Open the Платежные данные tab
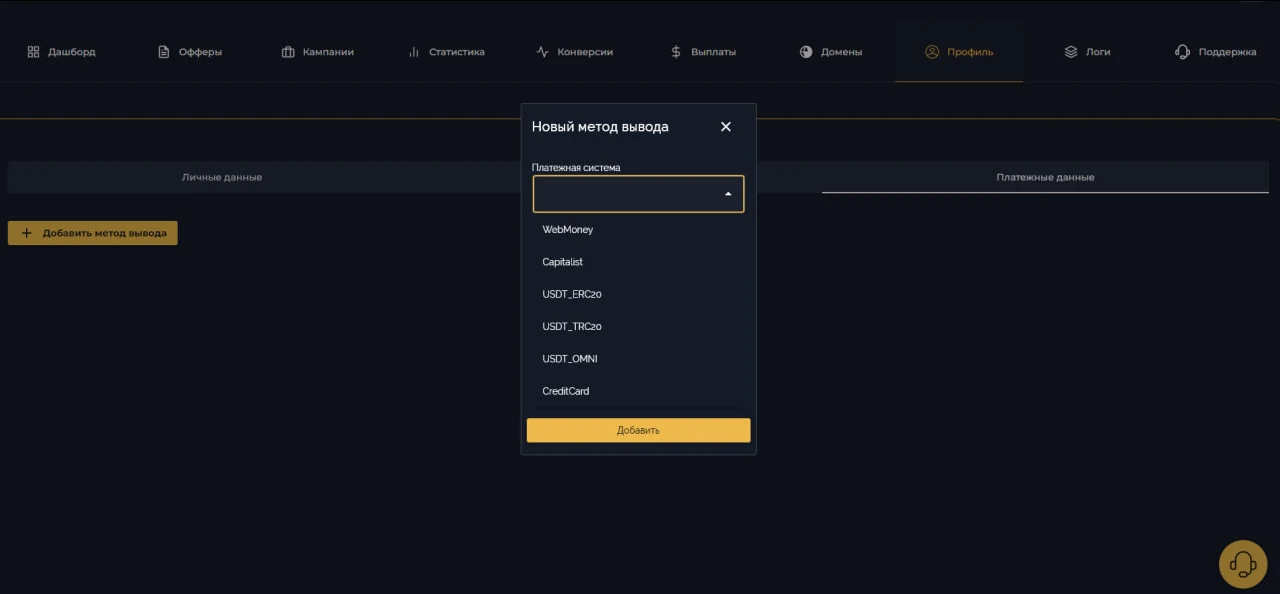 [1045, 177]
